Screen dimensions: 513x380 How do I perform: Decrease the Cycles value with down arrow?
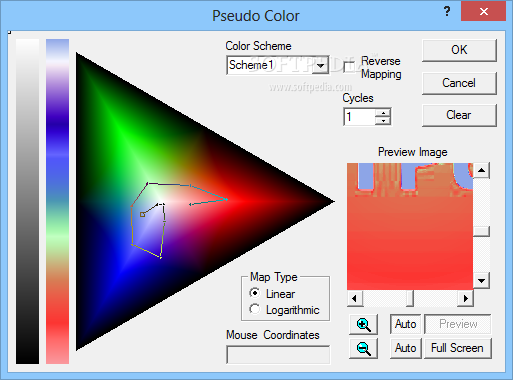pyautogui.click(x=383, y=121)
